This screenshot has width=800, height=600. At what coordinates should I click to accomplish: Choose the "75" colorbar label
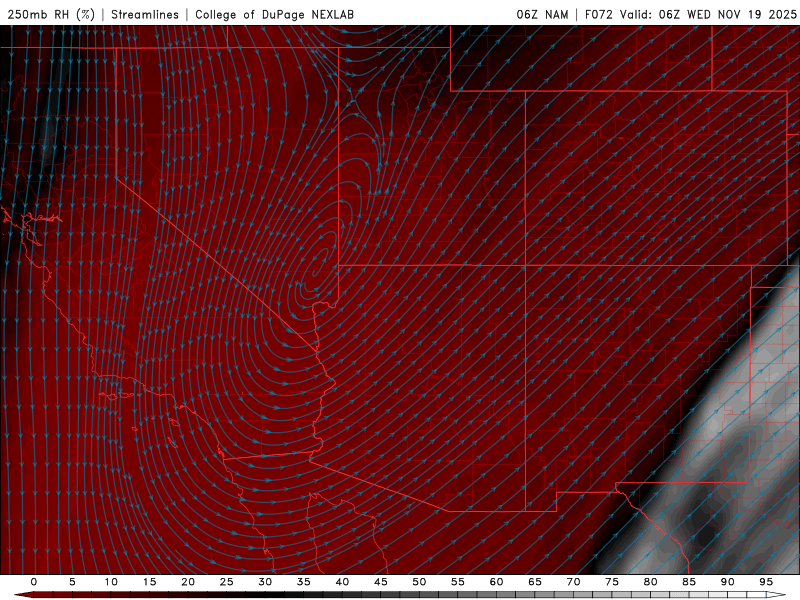pyautogui.click(x=612, y=582)
